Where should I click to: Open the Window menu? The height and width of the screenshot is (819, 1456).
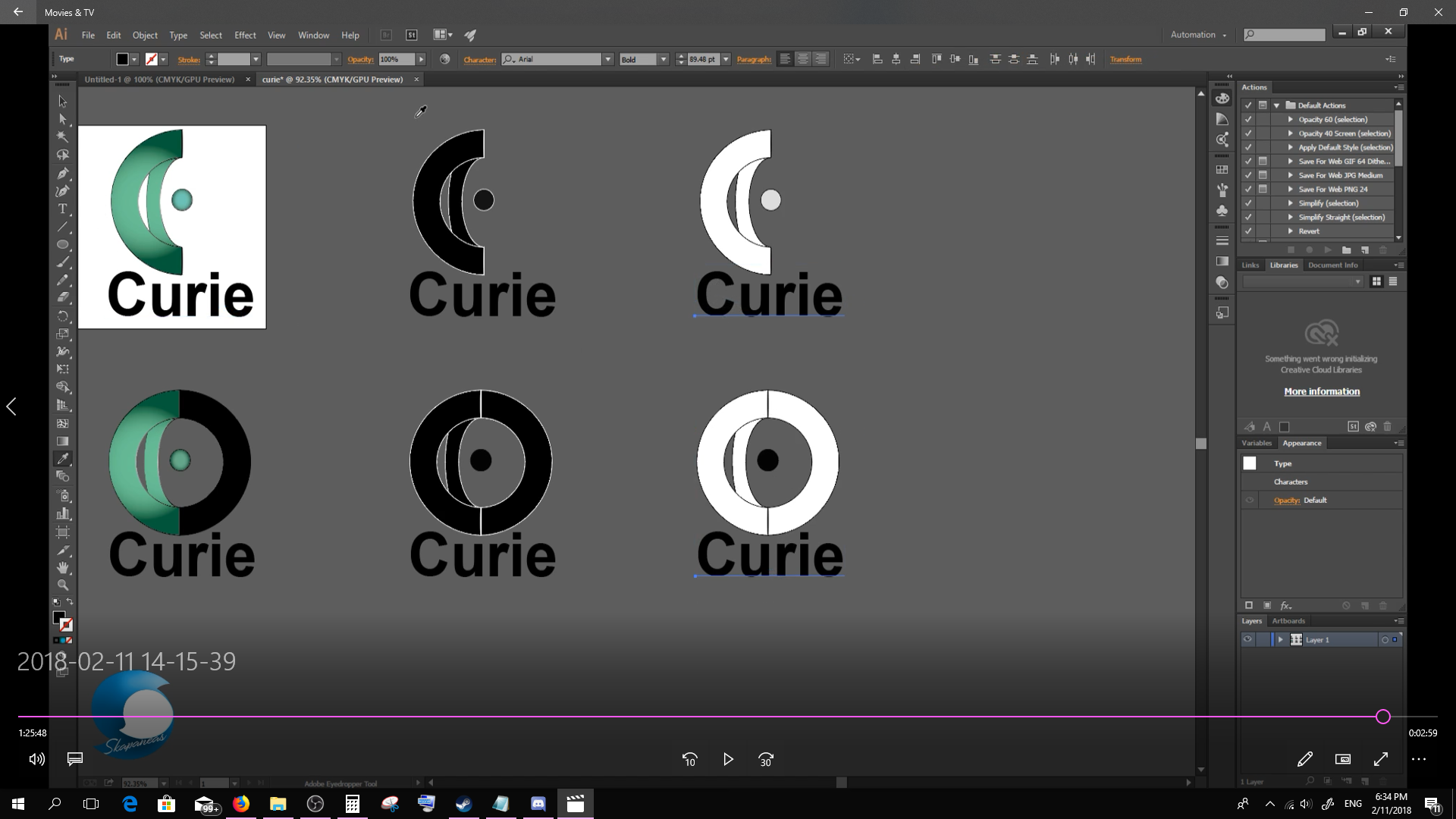(x=313, y=35)
